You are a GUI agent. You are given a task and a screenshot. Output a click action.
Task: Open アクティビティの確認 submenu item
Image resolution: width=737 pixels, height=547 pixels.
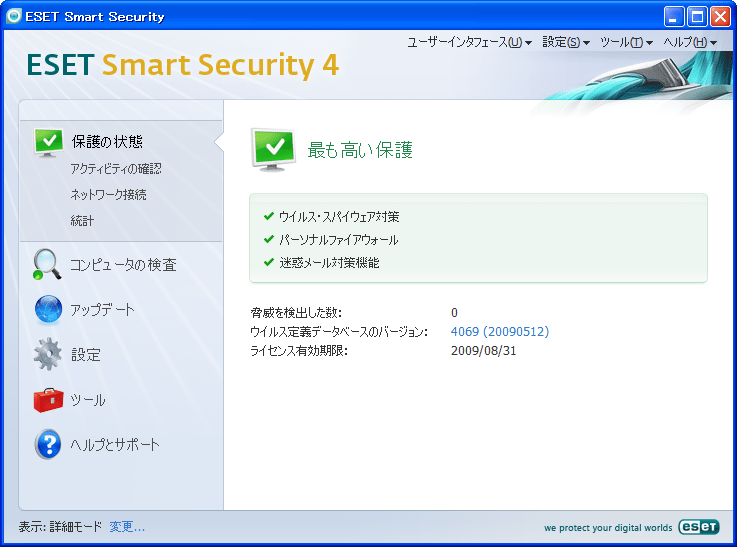click(x=116, y=169)
